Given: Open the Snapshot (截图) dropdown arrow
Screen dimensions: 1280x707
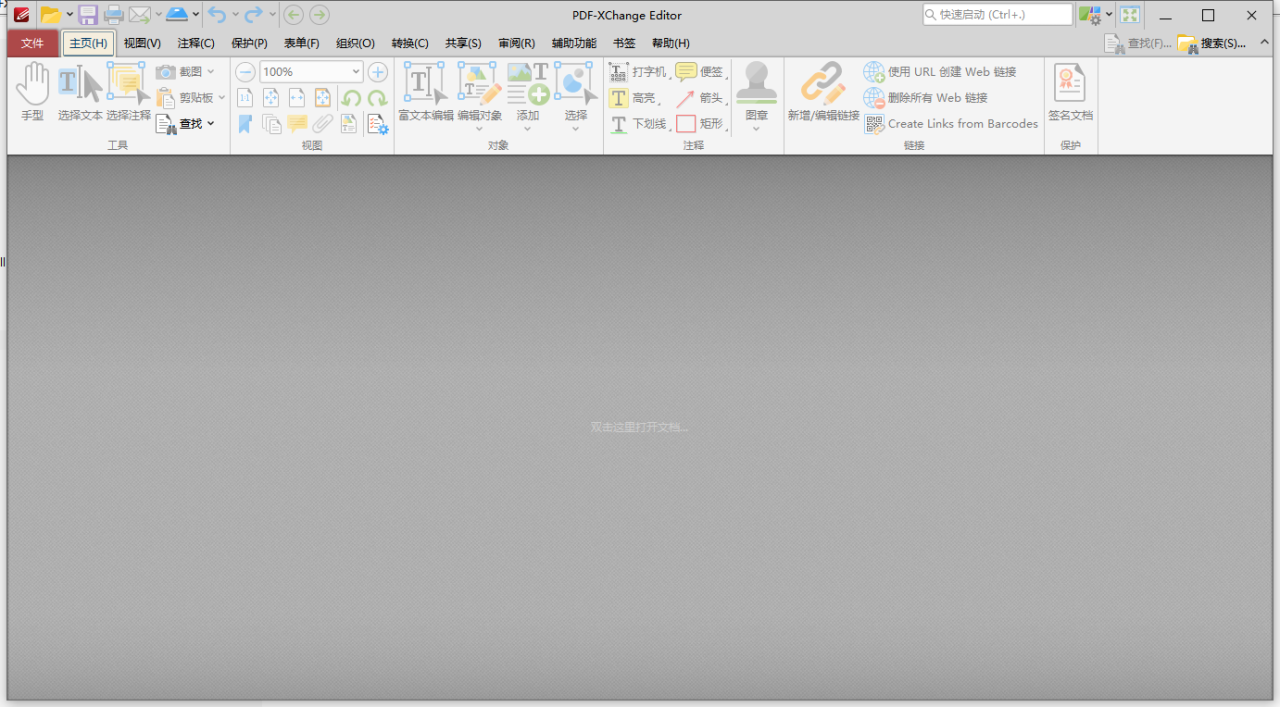Looking at the screenshot, I should pos(210,71).
